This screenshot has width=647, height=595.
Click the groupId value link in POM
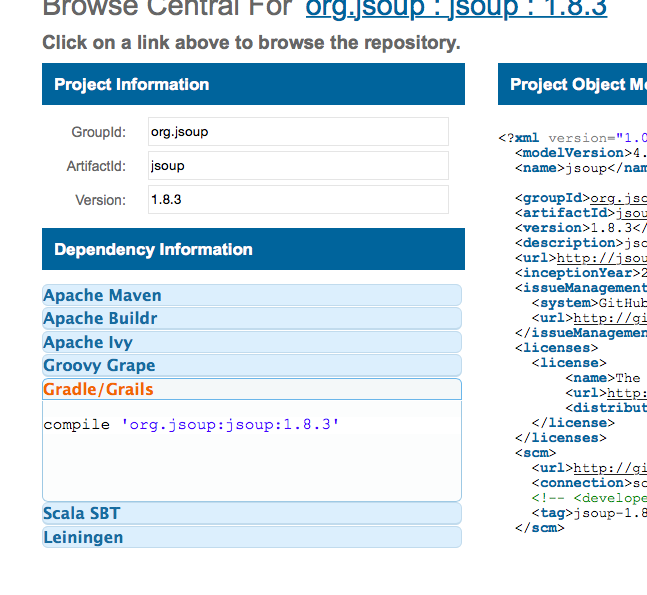click(619, 198)
